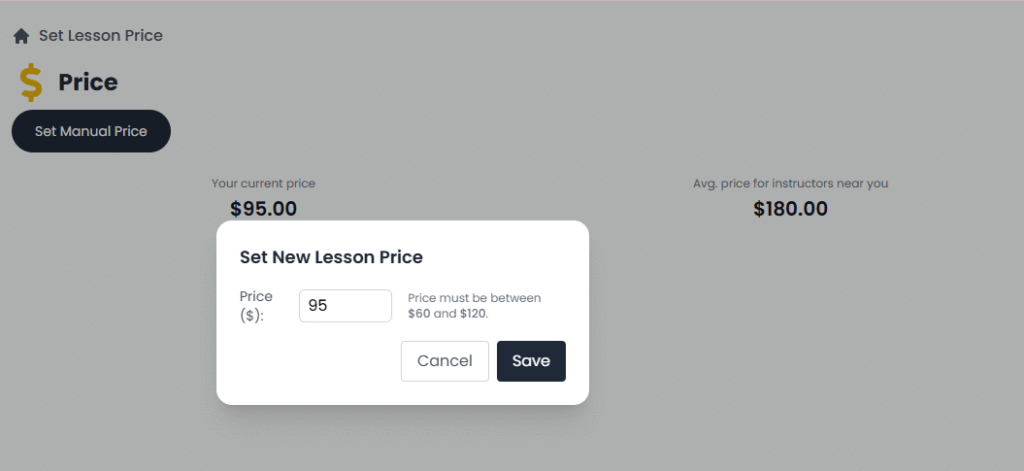Click the dimmed backdrop below the dialog
Viewport: 1024px width, 471px height.
[402, 438]
